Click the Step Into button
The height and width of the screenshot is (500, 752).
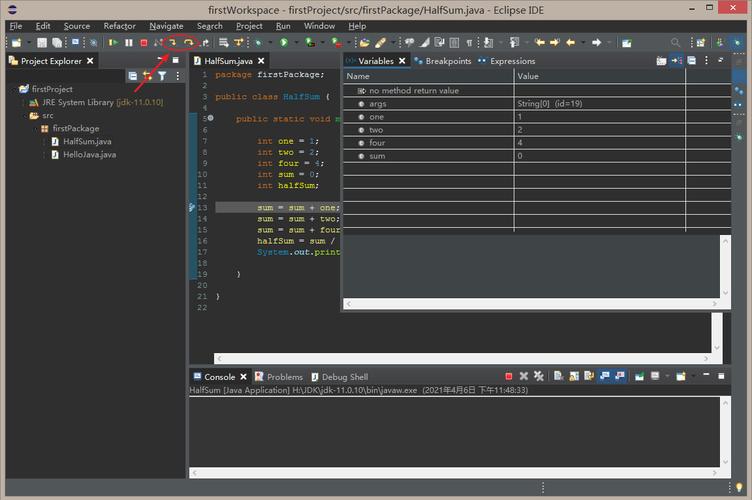172,43
